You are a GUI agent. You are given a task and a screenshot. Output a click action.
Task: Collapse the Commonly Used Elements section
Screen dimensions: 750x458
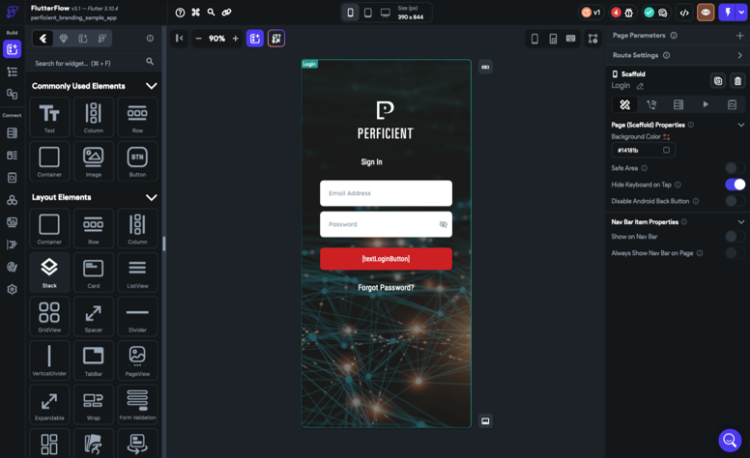click(151, 86)
